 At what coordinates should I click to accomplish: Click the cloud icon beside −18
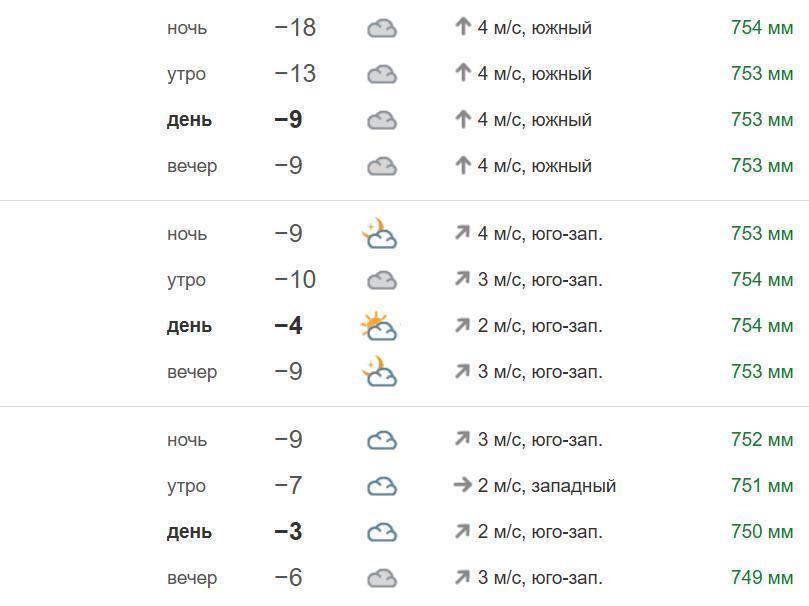[x=382, y=29]
